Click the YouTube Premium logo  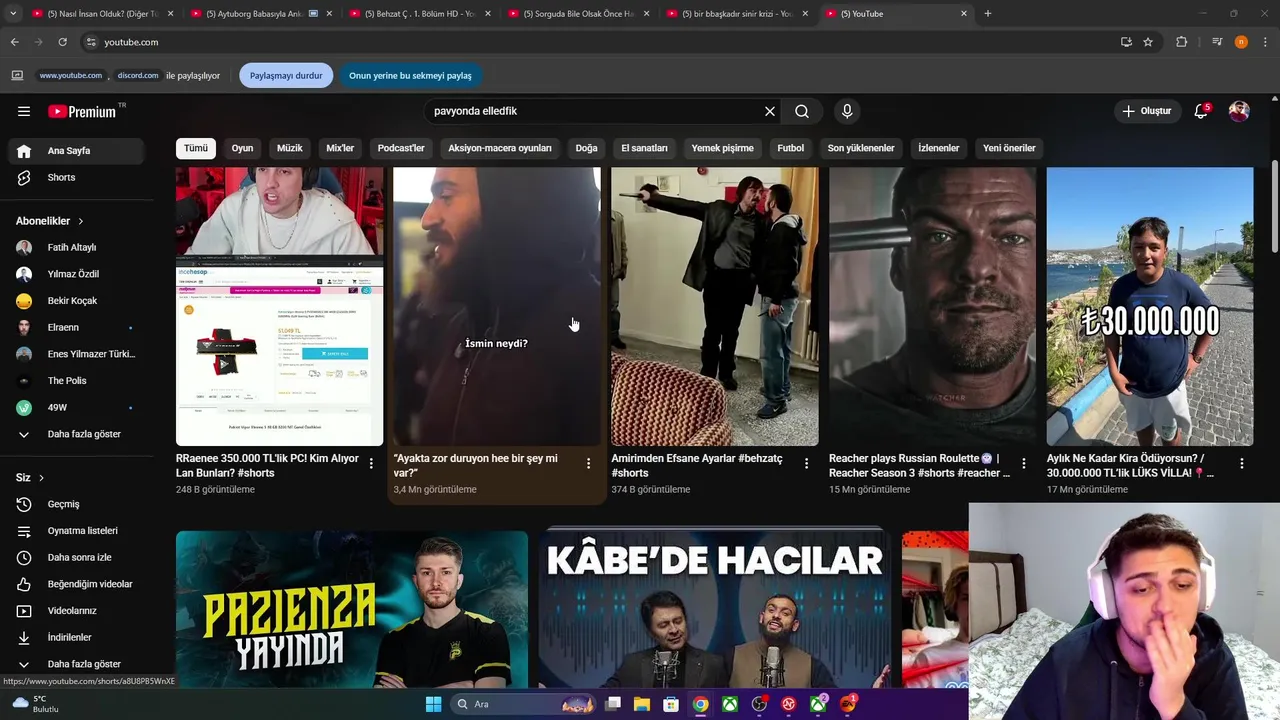pos(81,111)
